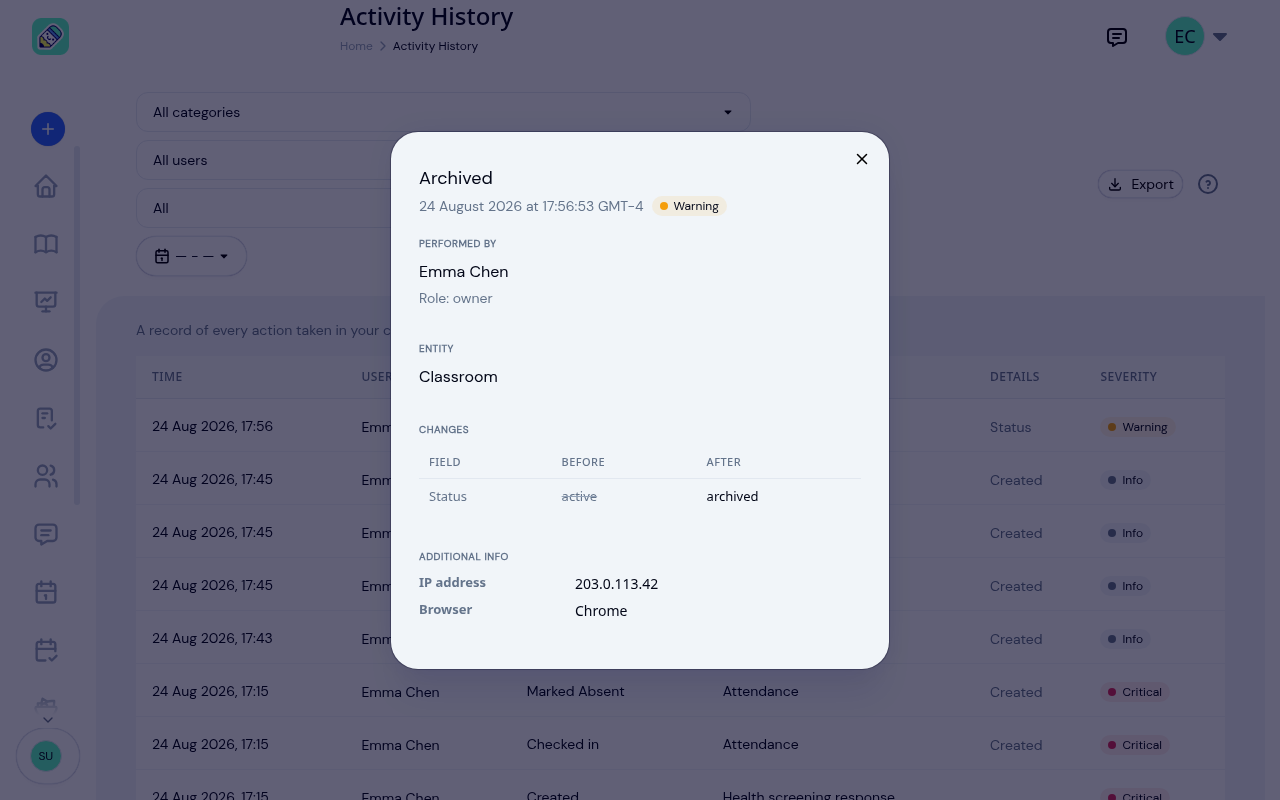Click the 'archived' after value in Changes

tap(732, 496)
